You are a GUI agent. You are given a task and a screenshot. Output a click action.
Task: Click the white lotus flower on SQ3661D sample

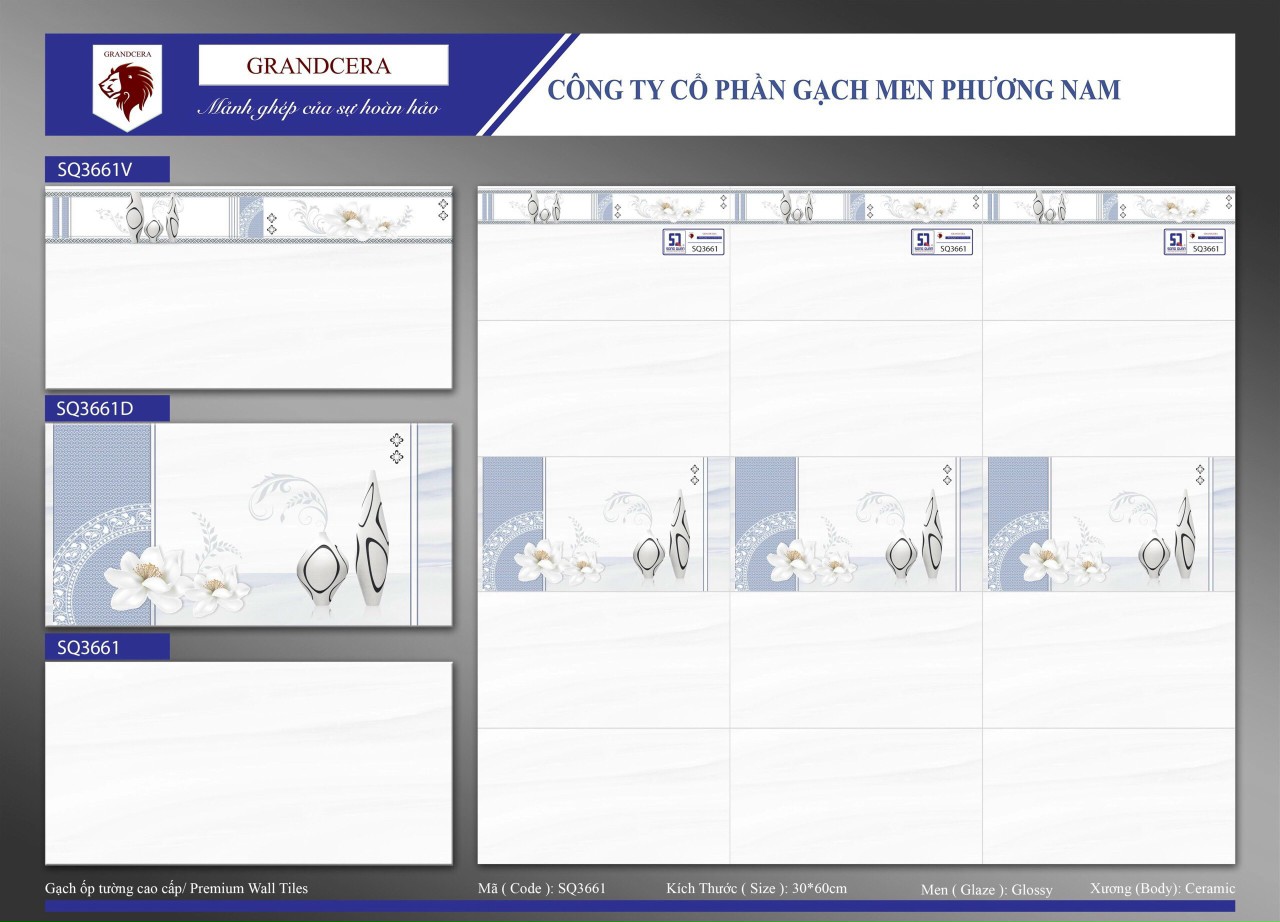point(141,575)
